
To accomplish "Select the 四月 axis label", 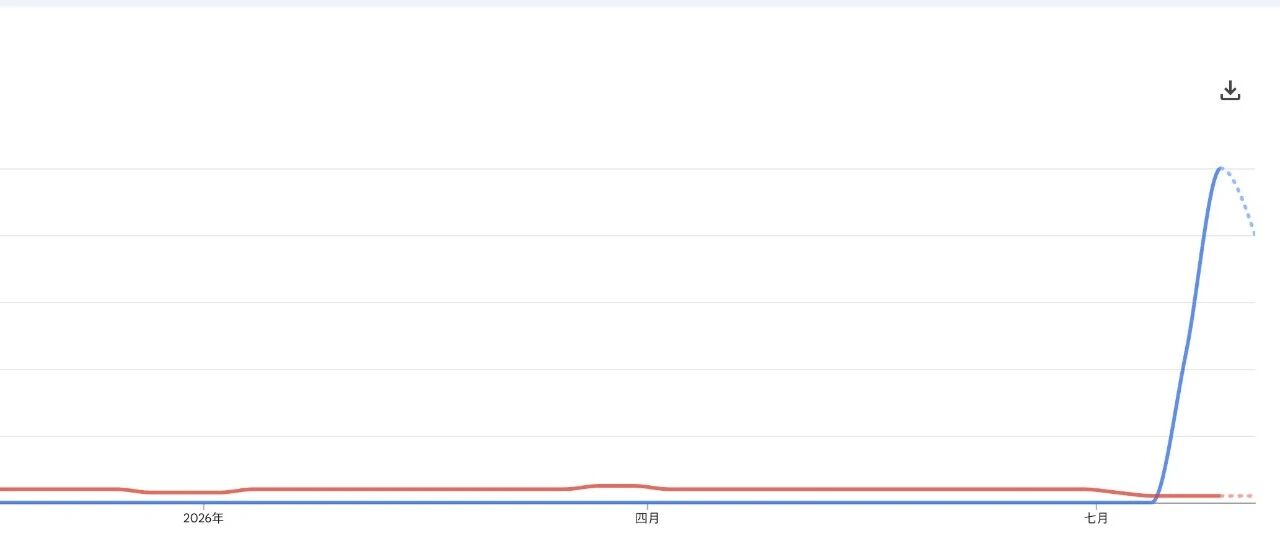I will [647, 519].
